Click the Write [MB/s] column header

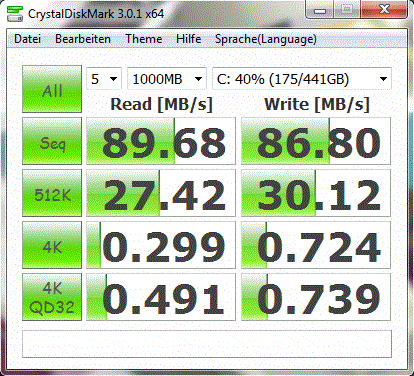[317, 104]
